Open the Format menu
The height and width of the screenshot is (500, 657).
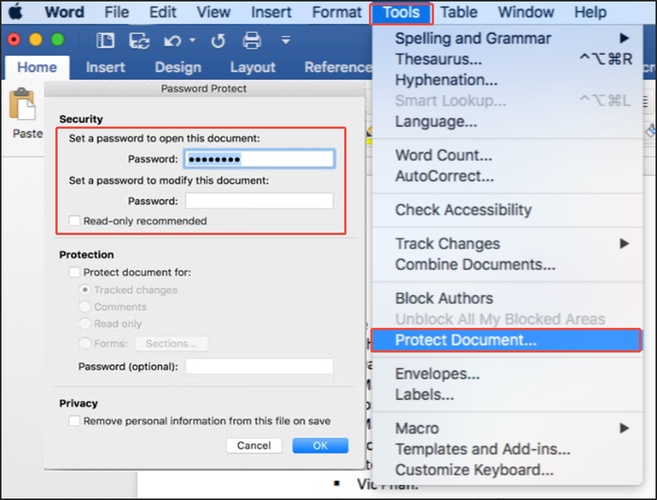tap(336, 12)
